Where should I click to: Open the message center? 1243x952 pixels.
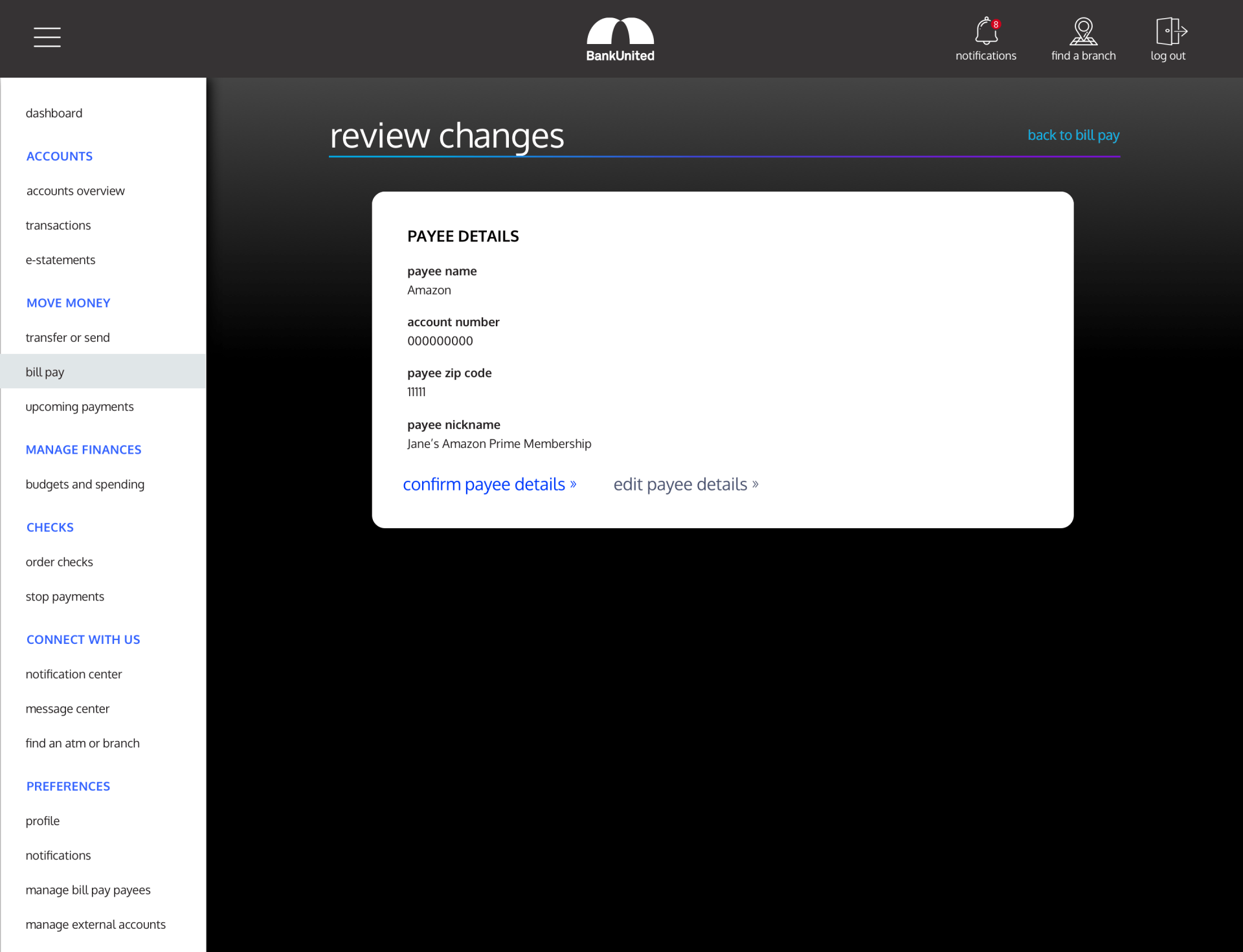pos(67,709)
